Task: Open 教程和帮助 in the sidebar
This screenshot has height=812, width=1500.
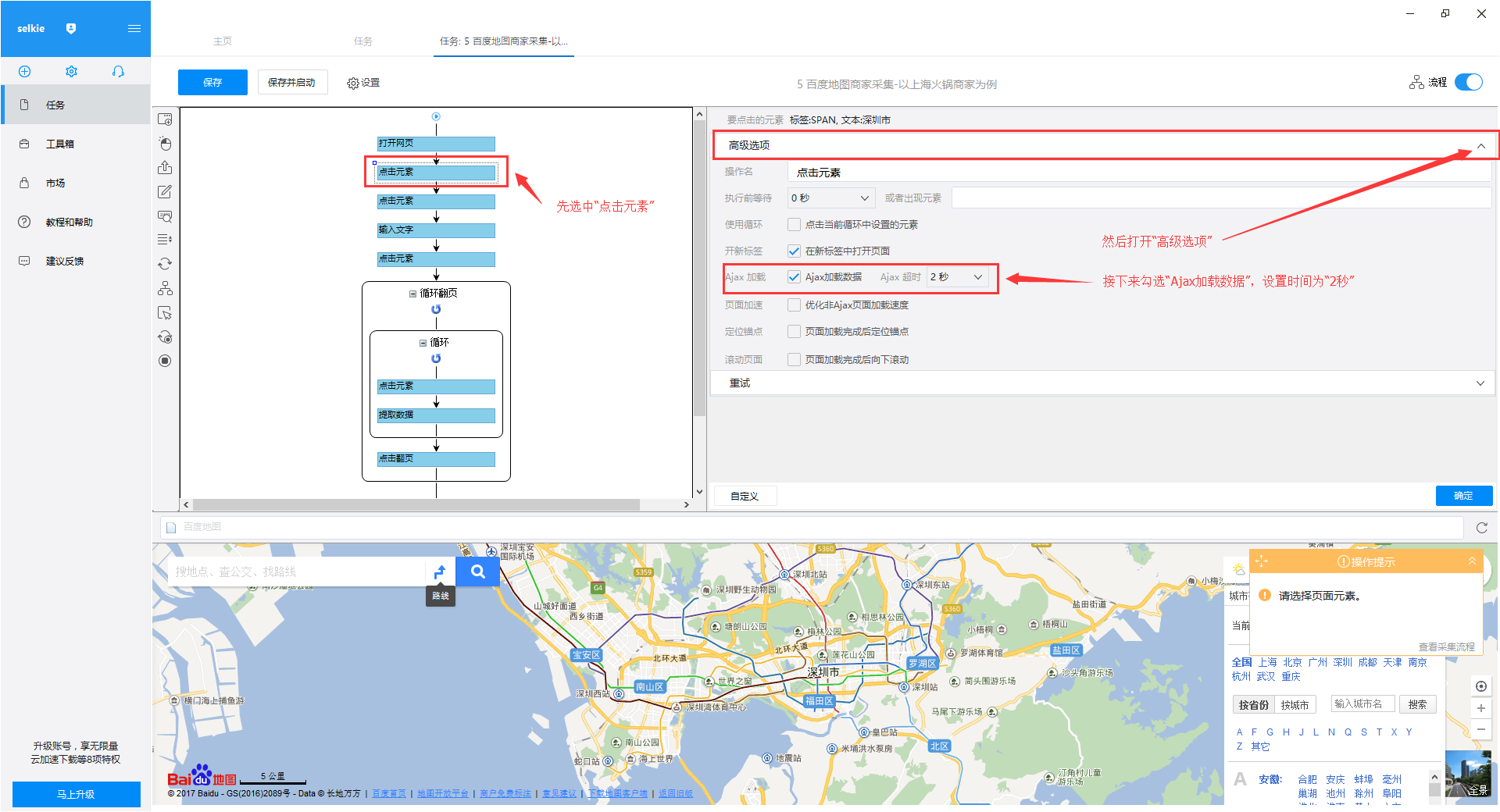Action: (75, 222)
